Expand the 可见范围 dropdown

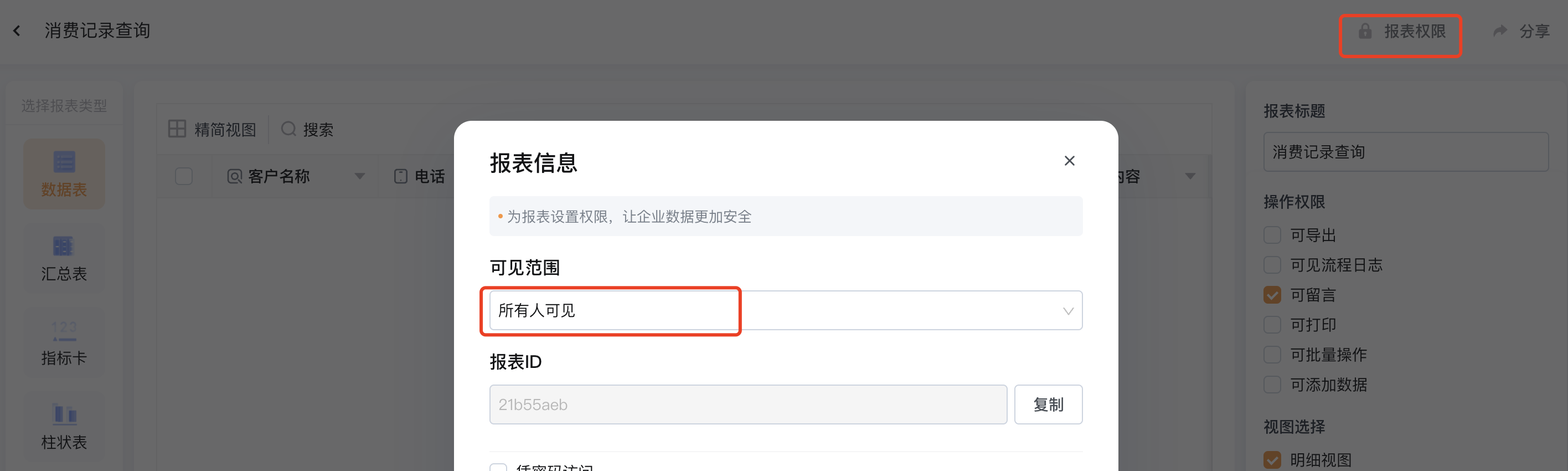coord(786,311)
